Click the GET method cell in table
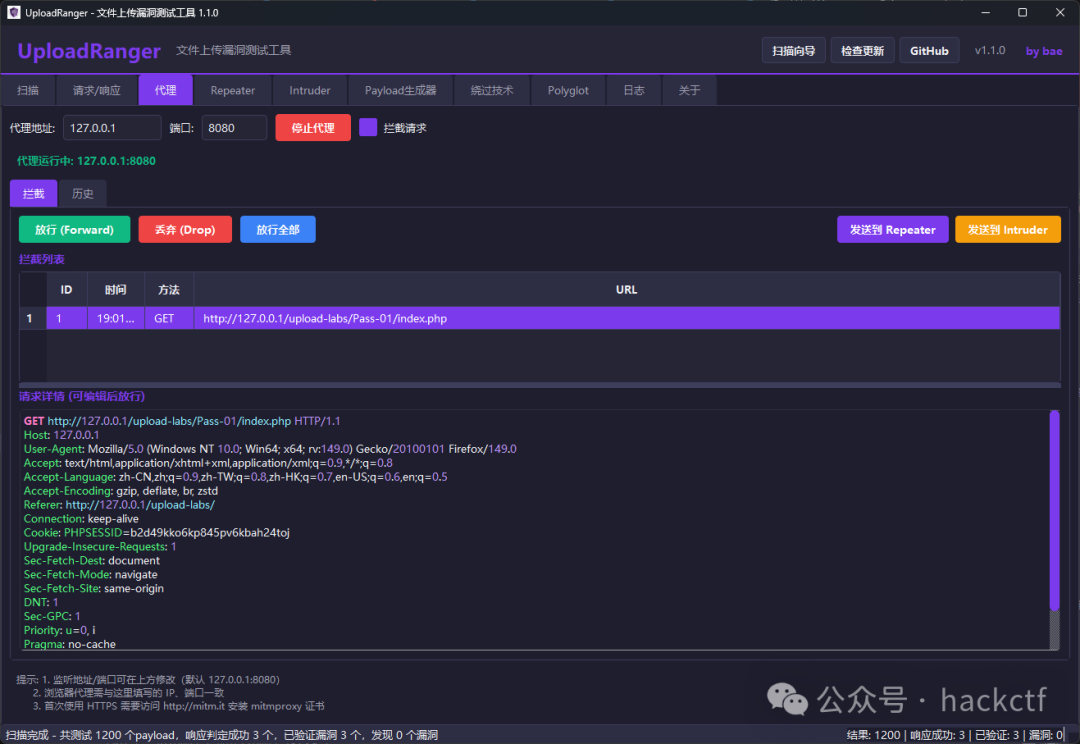The height and width of the screenshot is (744, 1080). (169, 318)
